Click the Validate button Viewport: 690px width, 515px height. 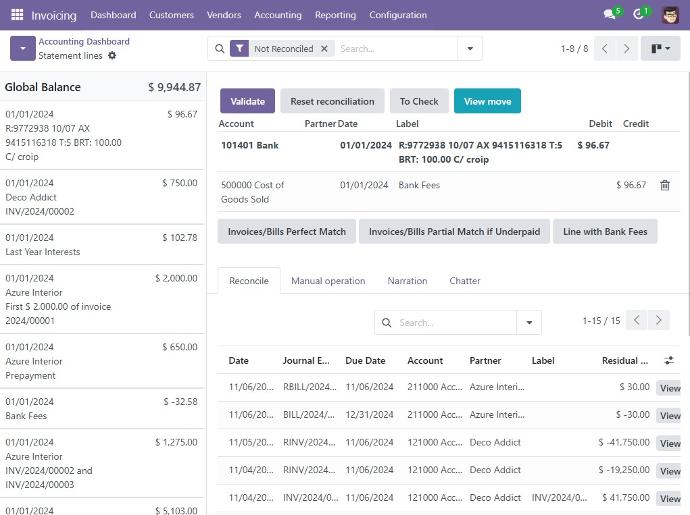248,101
